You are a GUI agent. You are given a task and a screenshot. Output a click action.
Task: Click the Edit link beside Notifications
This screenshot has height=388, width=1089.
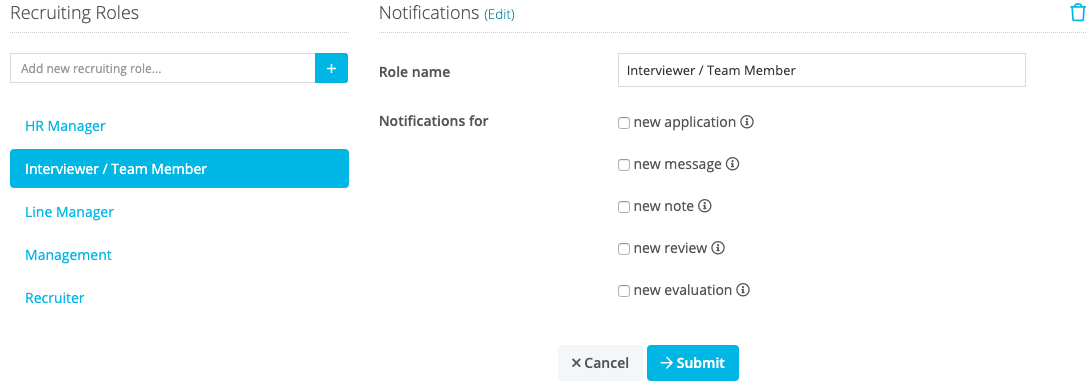[499, 15]
